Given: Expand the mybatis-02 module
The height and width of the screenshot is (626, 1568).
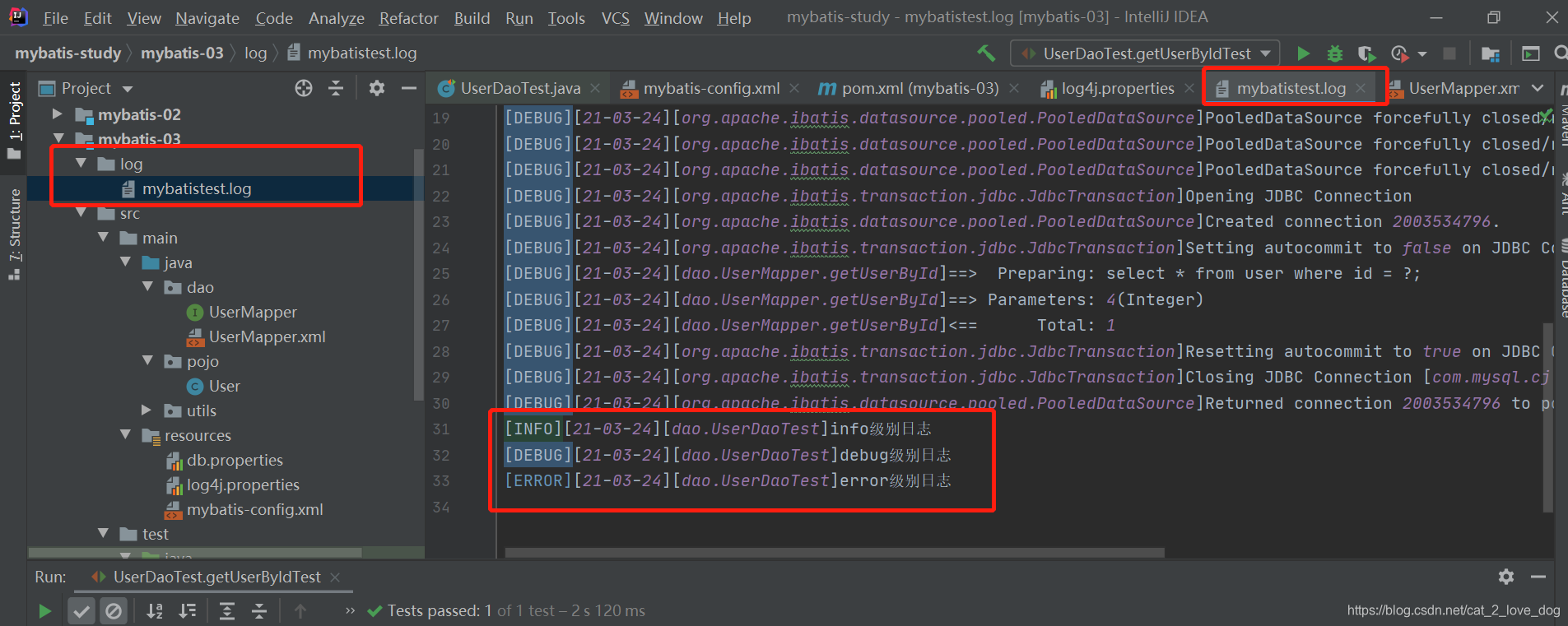Looking at the screenshot, I should [x=57, y=114].
